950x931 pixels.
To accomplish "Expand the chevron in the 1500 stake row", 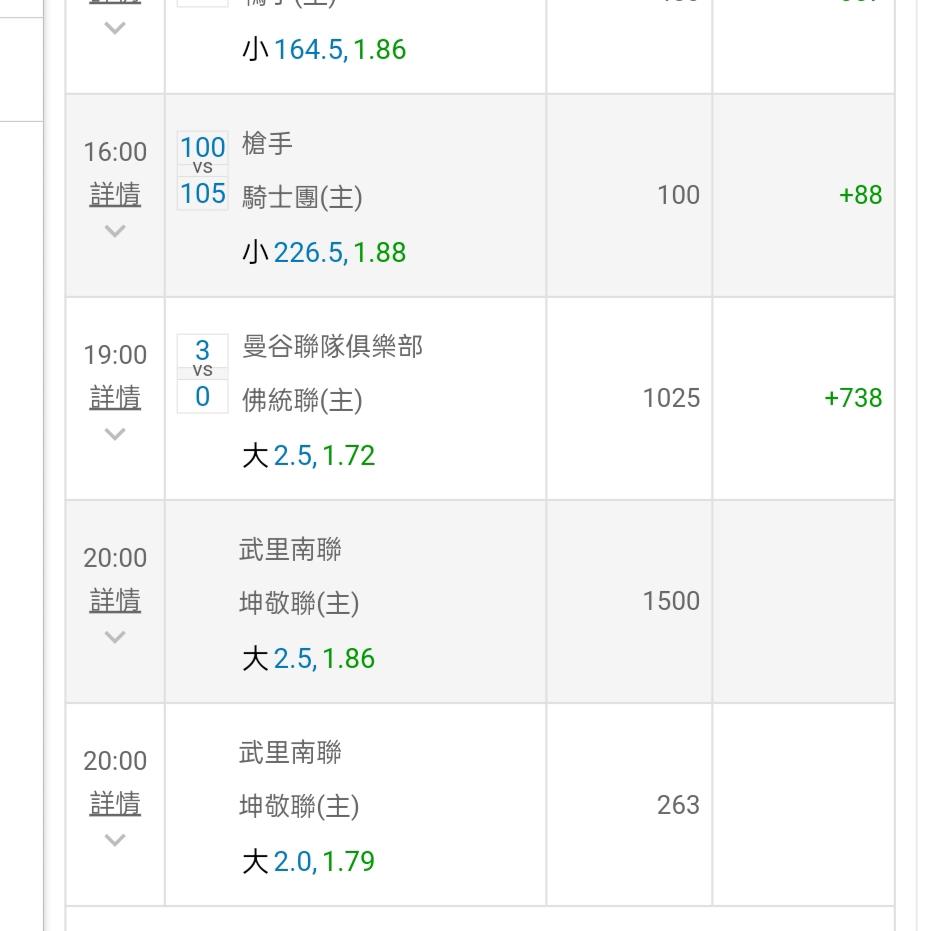I will tap(115, 638).
